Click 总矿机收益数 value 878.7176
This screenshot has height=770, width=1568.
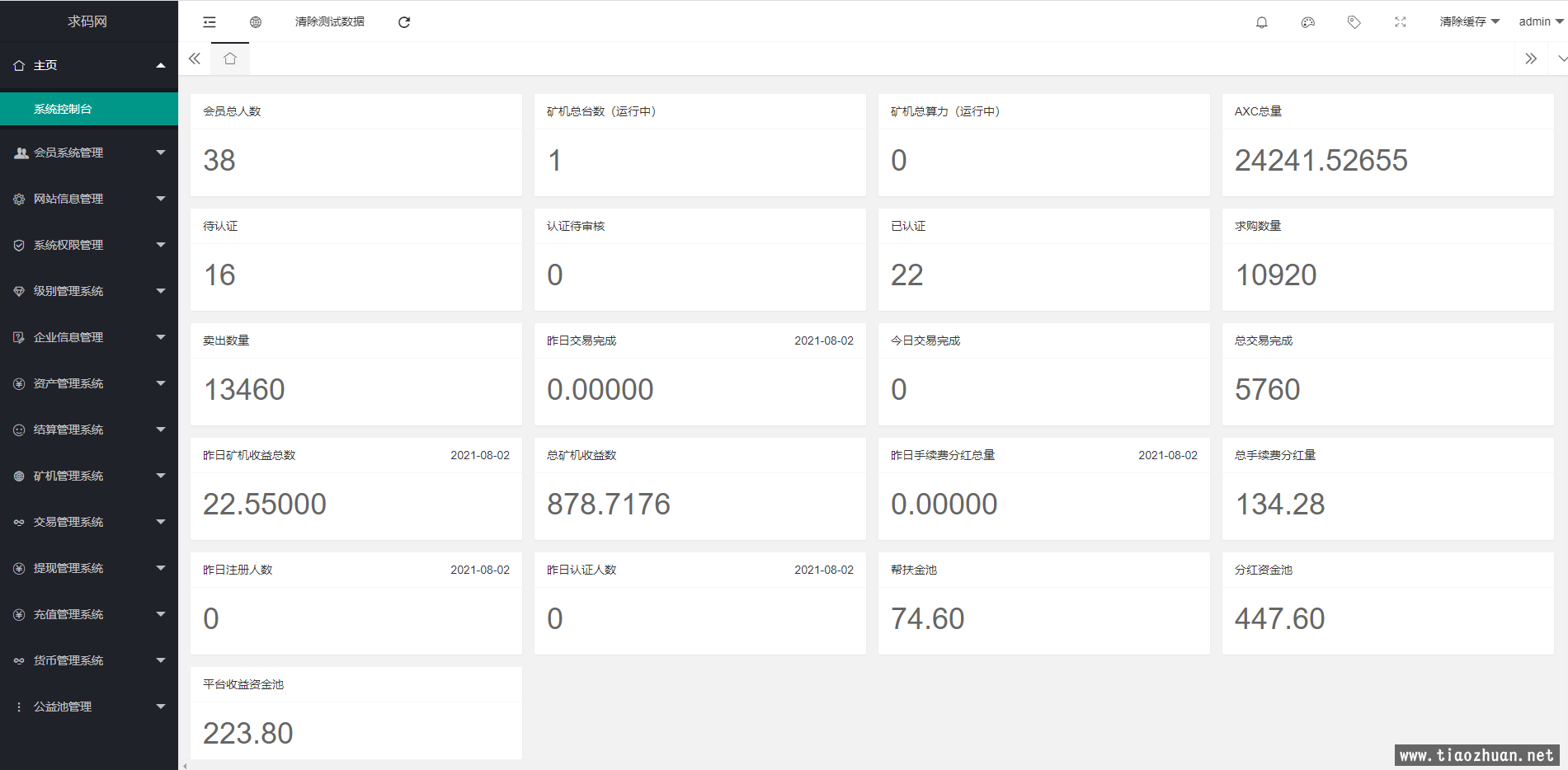coord(609,504)
